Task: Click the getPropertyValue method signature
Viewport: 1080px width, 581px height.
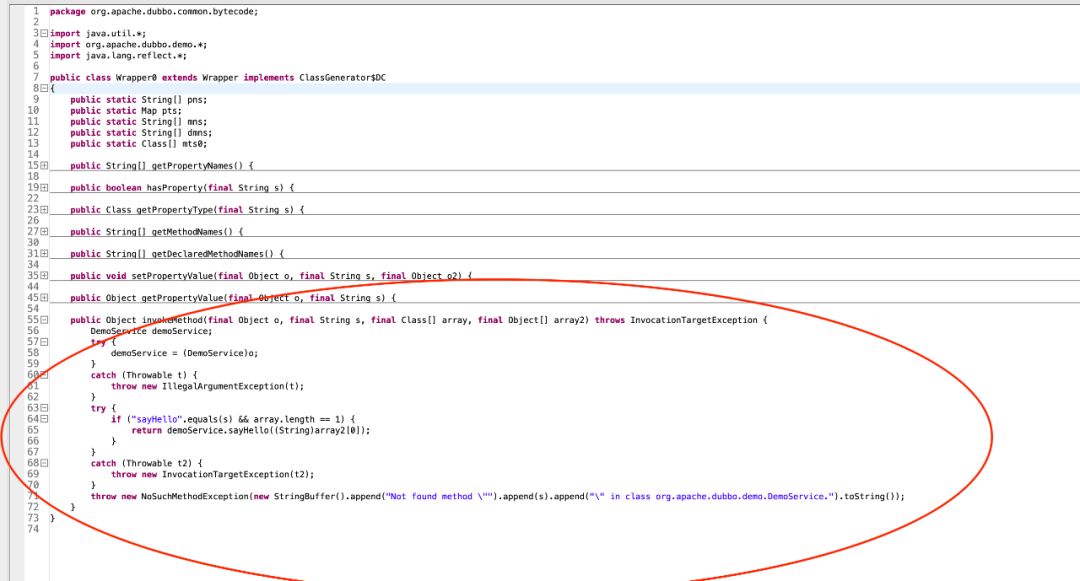Action: click(233, 298)
